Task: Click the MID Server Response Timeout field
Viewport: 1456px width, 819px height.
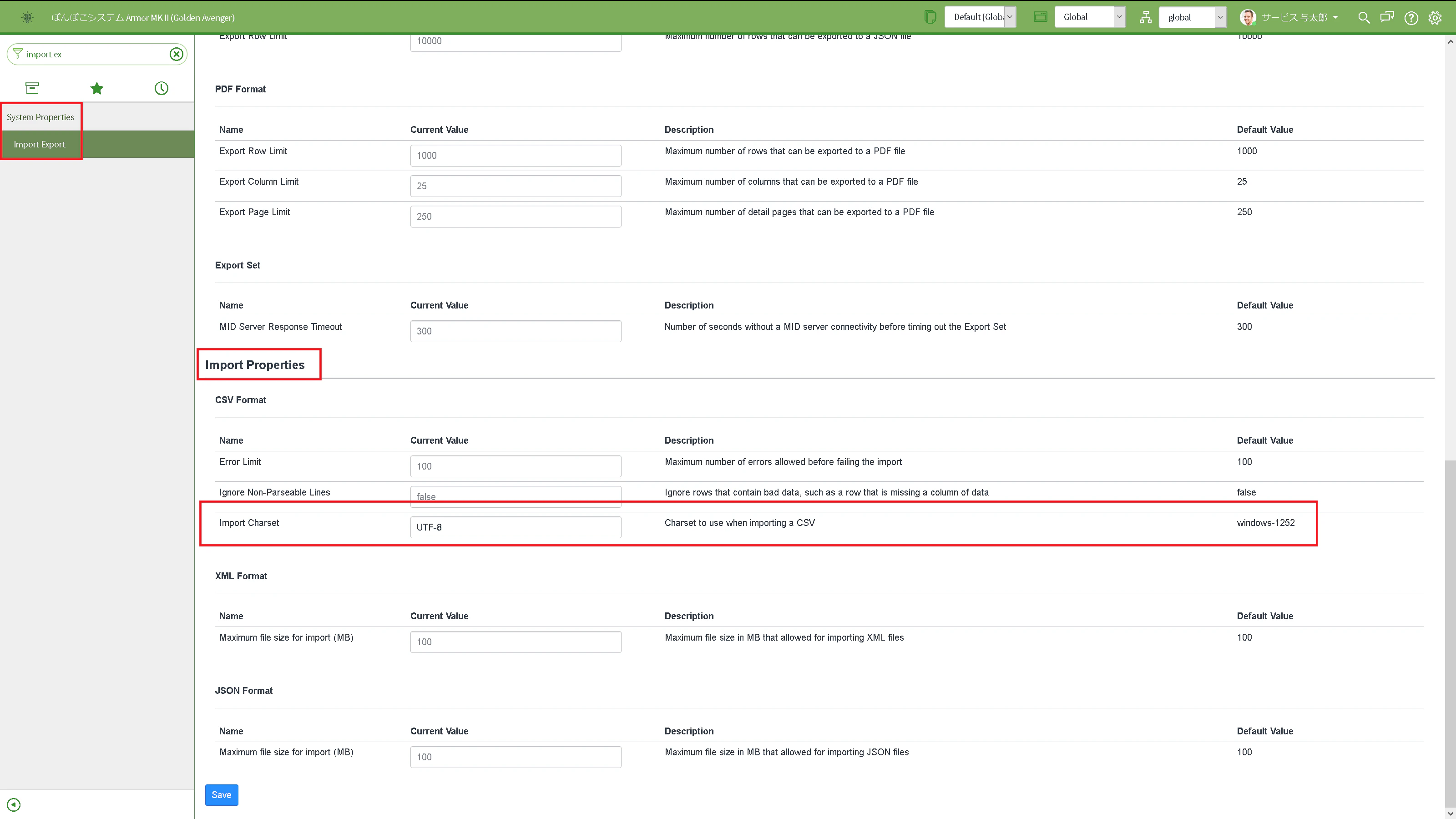Action: tap(516, 331)
